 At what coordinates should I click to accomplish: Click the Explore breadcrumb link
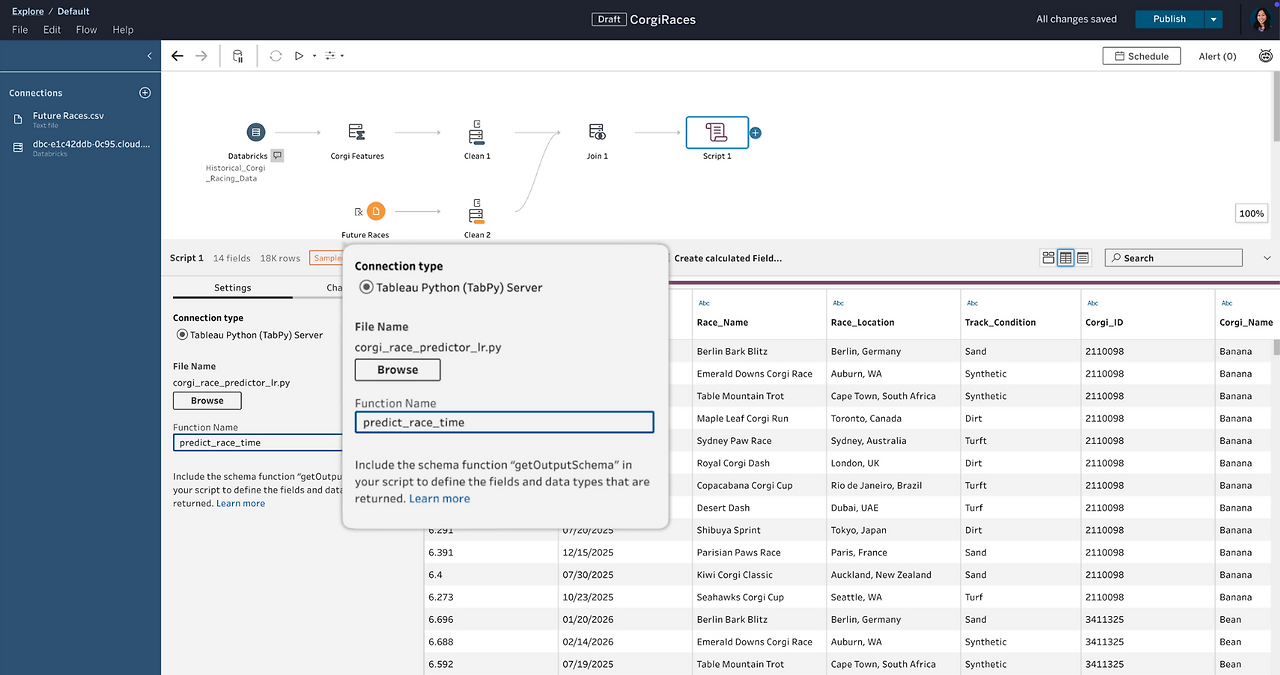[x=28, y=12]
